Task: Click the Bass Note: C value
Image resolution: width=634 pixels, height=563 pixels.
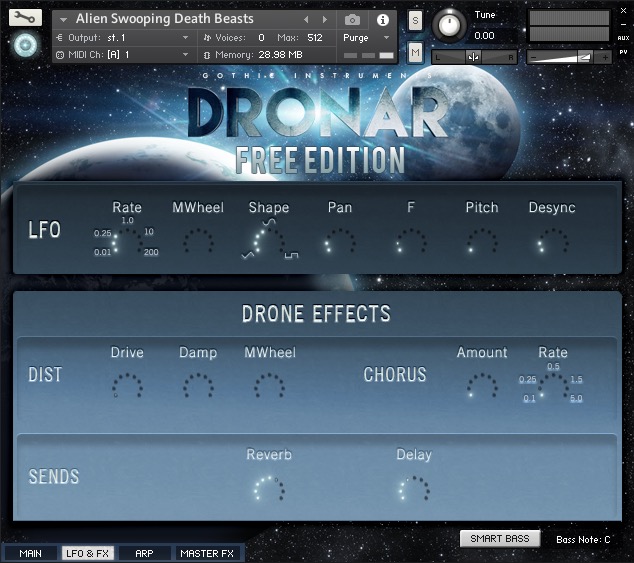Action: click(583, 540)
